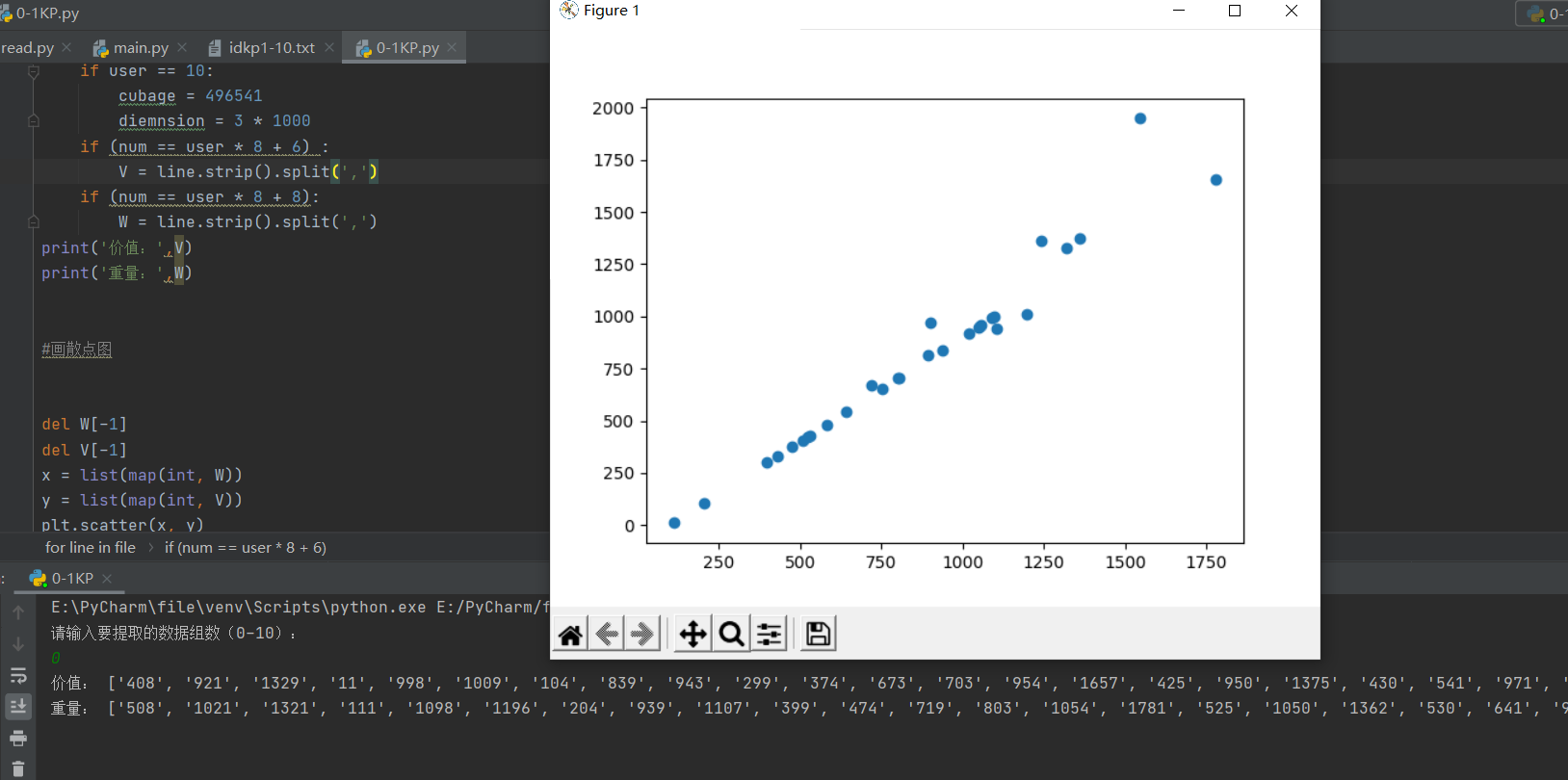This screenshot has height=780, width=1568.
Task: Close the main.py editor tab
Action: (182, 47)
